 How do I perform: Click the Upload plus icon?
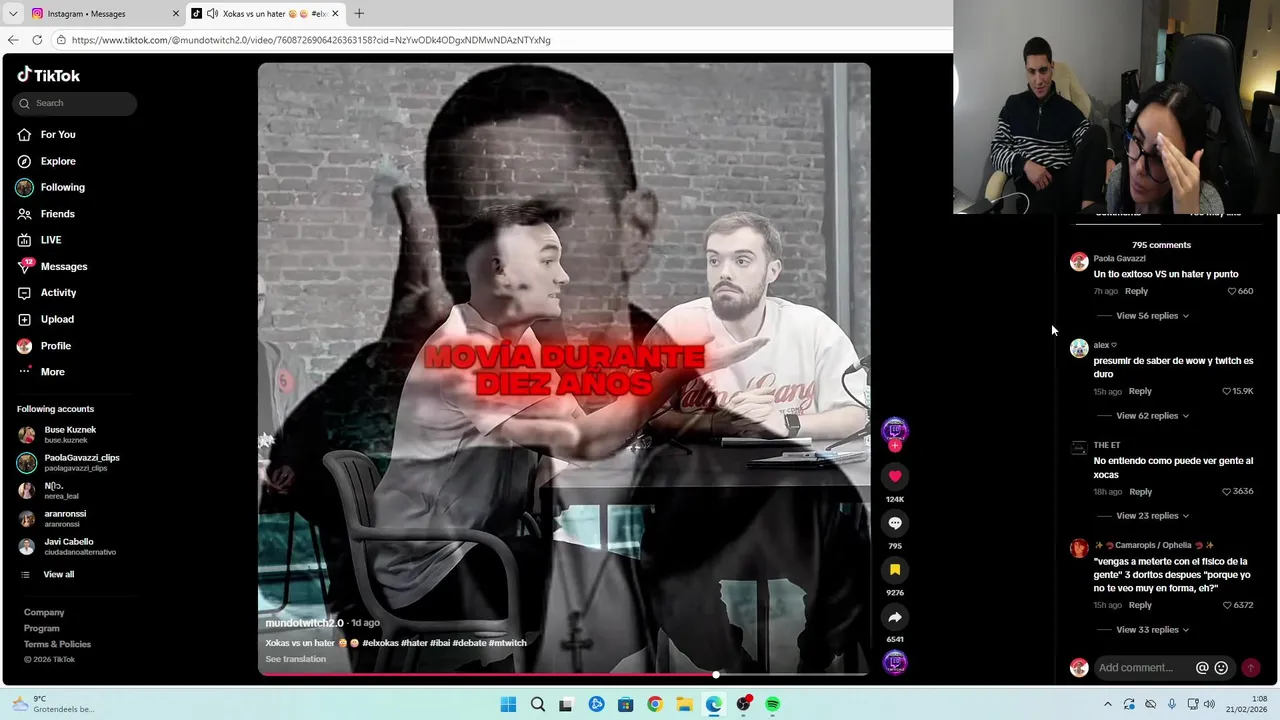click(x=24, y=319)
